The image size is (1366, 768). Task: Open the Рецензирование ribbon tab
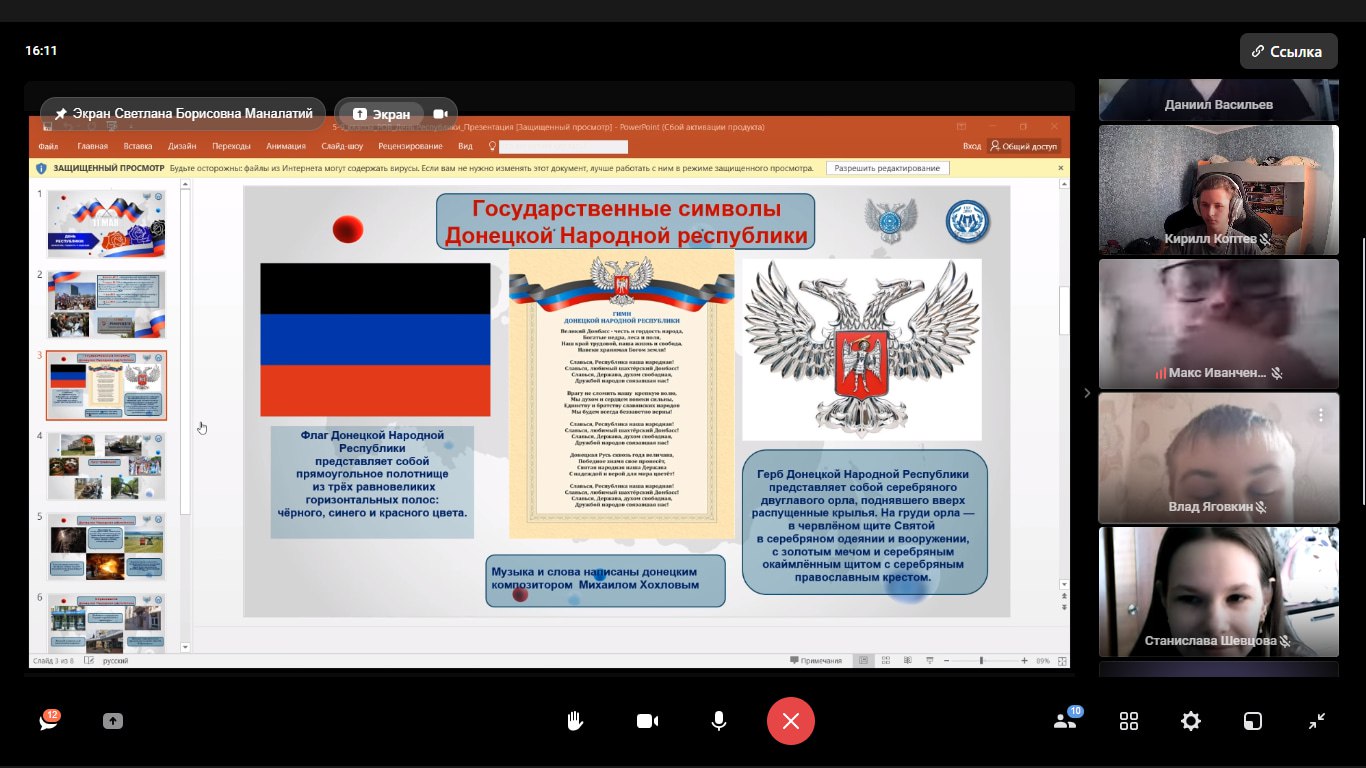click(410, 146)
